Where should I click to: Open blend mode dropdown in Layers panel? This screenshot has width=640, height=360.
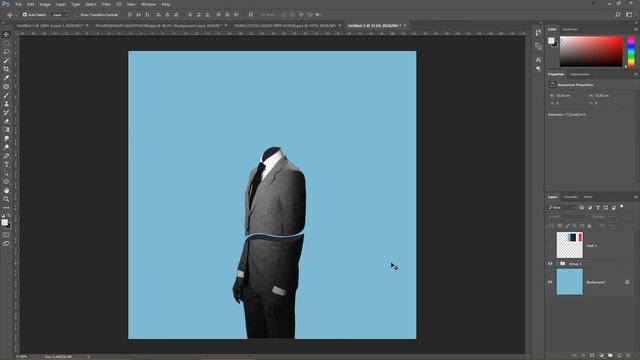click(x=568, y=217)
